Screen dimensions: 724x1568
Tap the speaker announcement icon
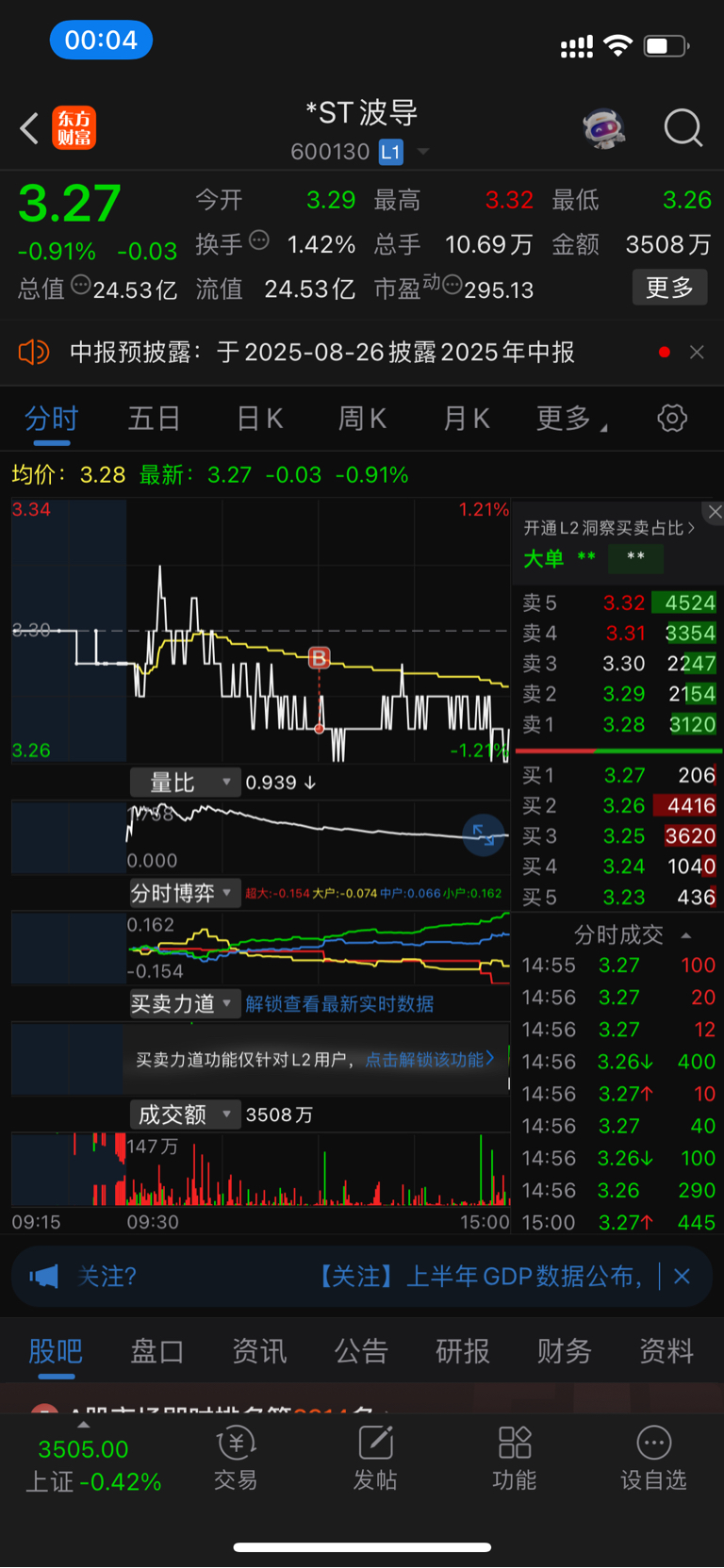(x=33, y=353)
